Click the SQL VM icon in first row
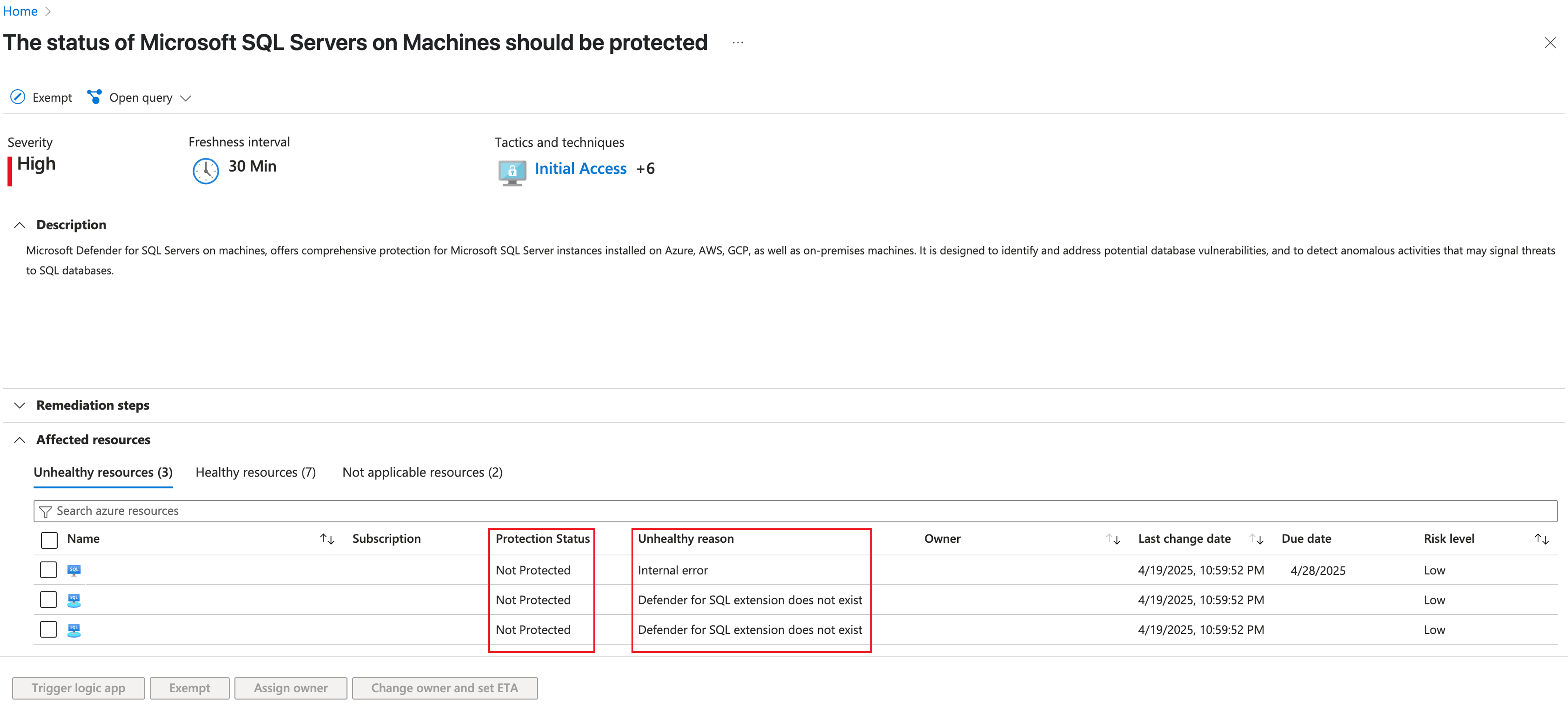This screenshot has height=711, width=1568. coord(74,570)
